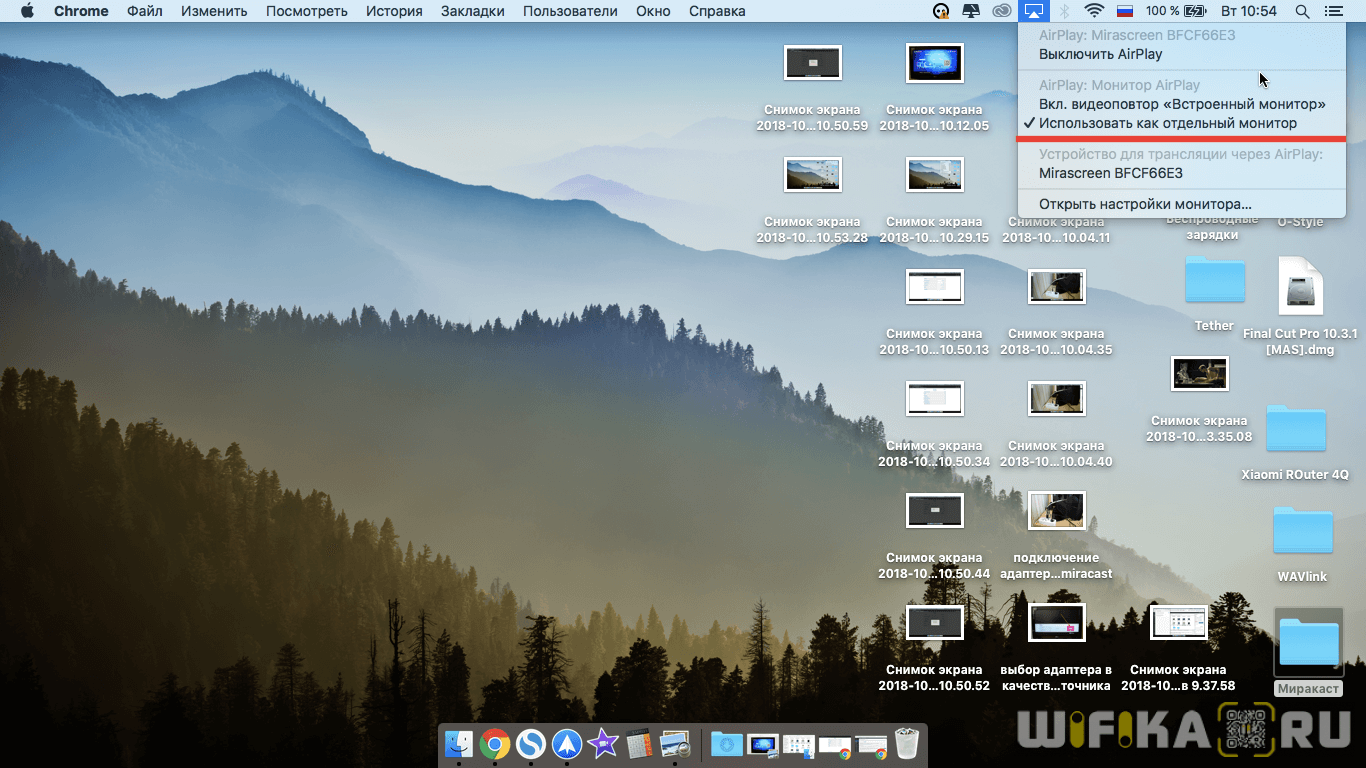Click "Открыть настройки монитора..."
The height and width of the screenshot is (768, 1366).
click(1145, 204)
